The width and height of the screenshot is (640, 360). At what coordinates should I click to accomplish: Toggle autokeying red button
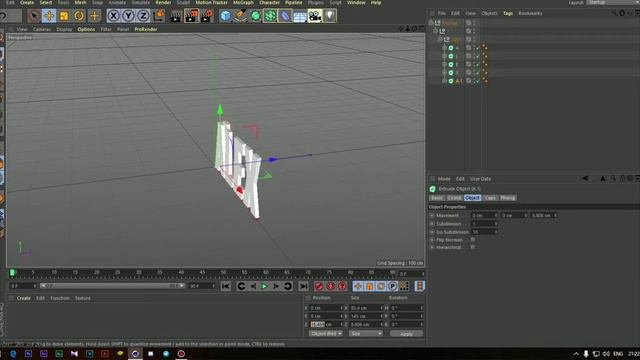(x=331, y=287)
